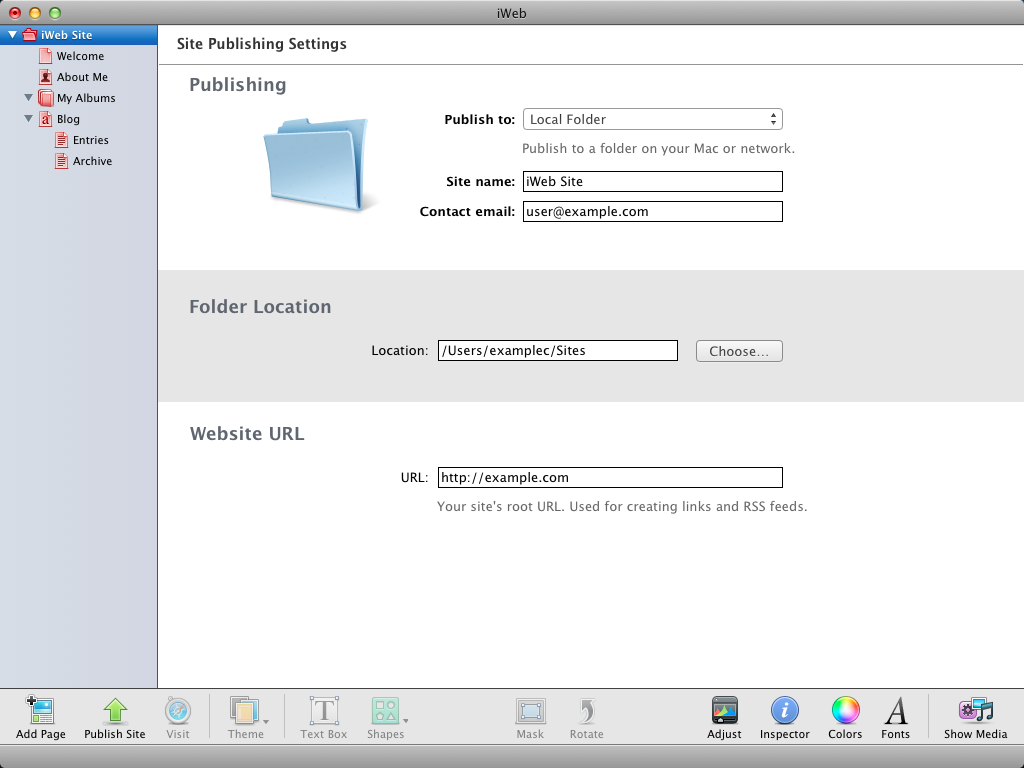This screenshot has width=1024, height=768.
Task: Open the Theme dropdown arrow
Action: click(x=266, y=722)
